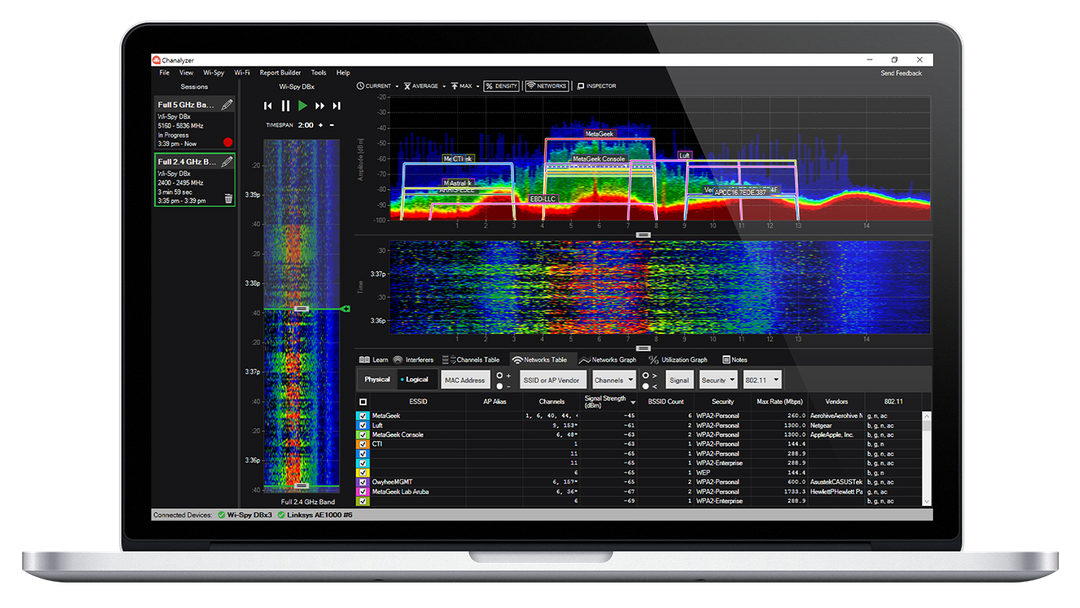This screenshot has width=1080, height=608.
Task: Increase the timespan using the plus control
Action: pyautogui.click(x=320, y=125)
